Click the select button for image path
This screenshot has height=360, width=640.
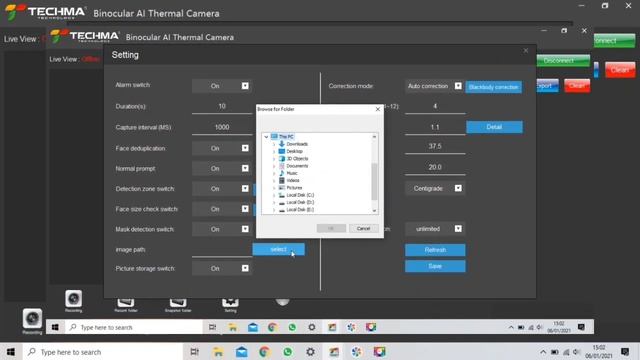coord(278,249)
